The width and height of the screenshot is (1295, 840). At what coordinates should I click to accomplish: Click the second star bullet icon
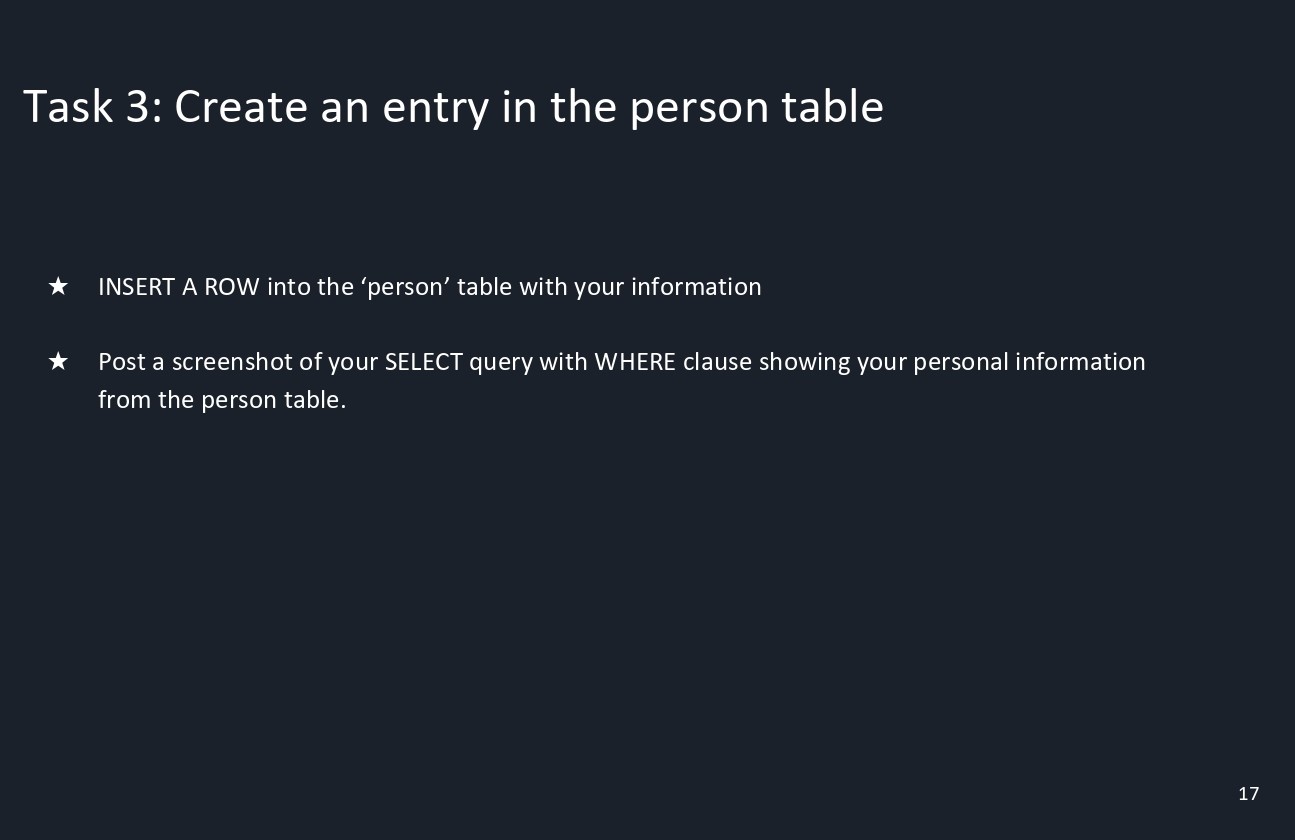(58, 361)
